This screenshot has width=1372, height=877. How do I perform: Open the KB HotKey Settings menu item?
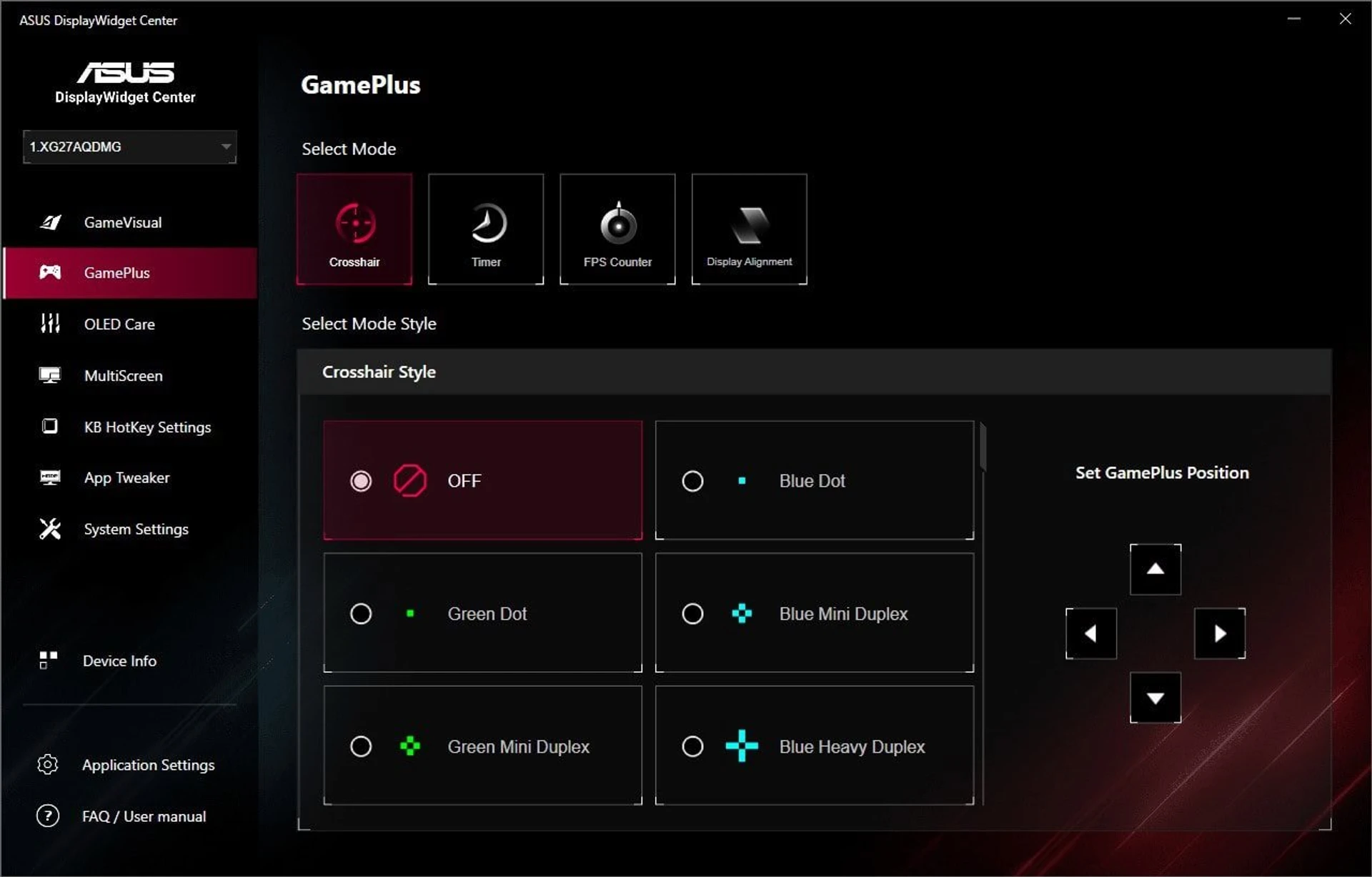pyautogui.click(x=129, y=427)
